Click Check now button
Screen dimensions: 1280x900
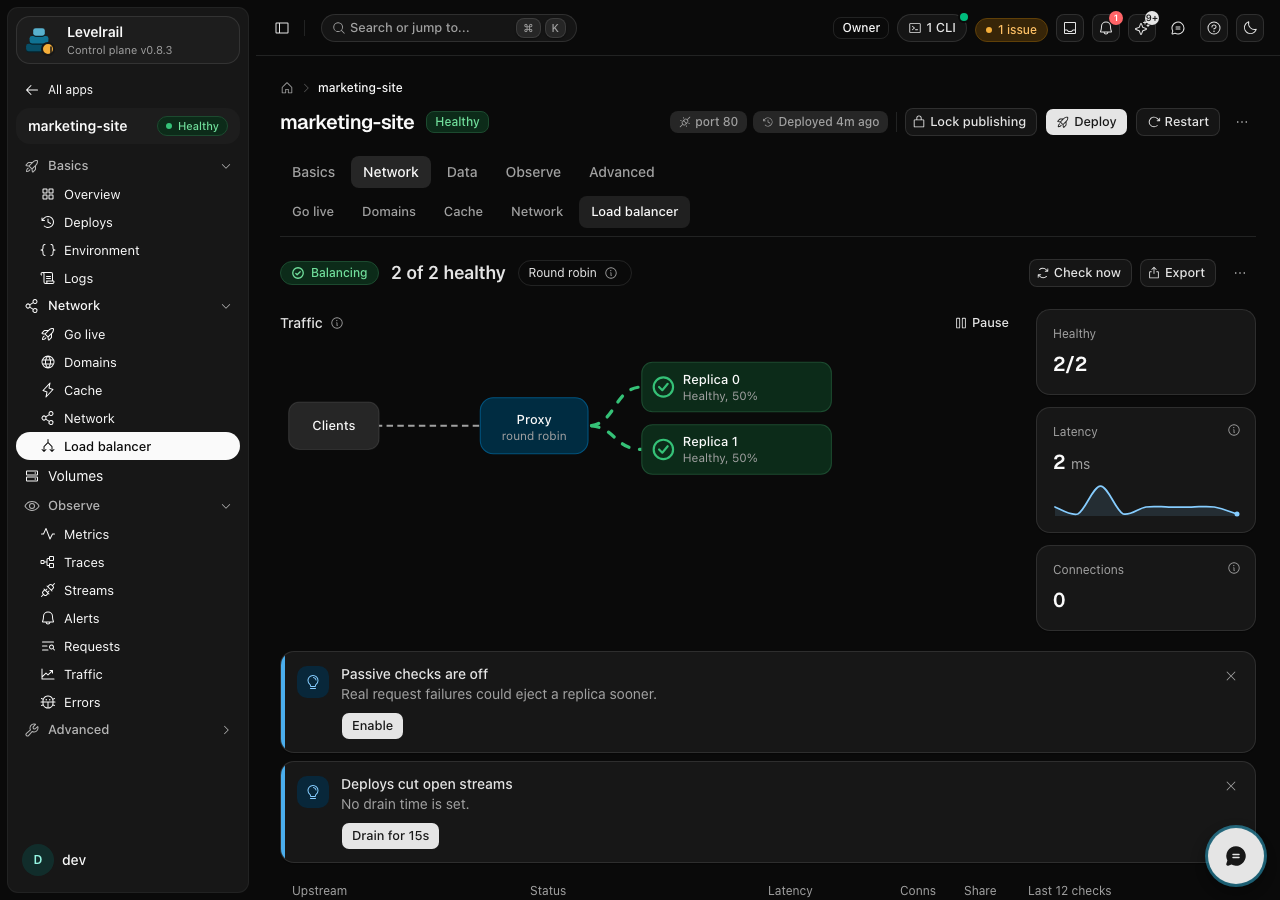[x=1080, y=273]
